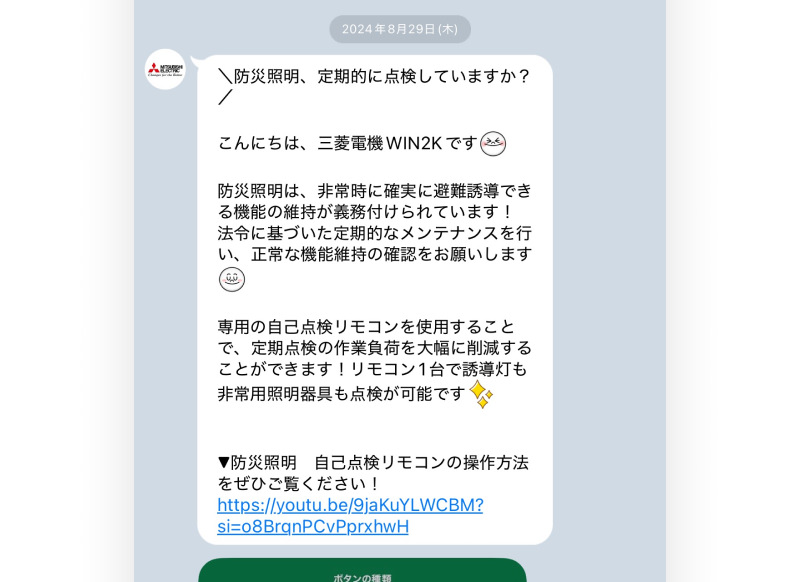Click the をぜひご覧ください！ text line
The image size is (800, 582).
pyautogui.click(x=299, y=484)
